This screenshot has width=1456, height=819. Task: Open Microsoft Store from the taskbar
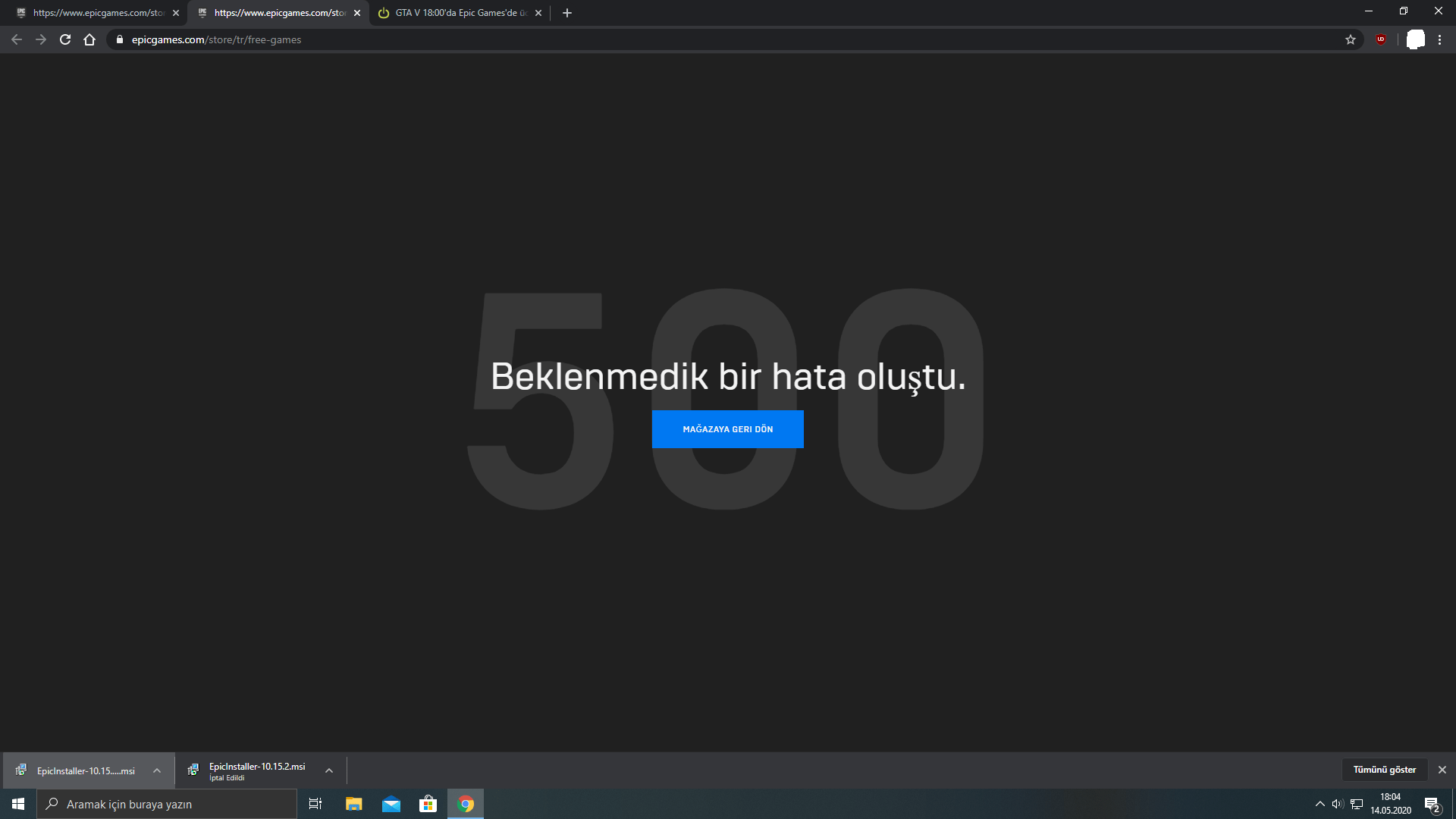pos(428,803)
